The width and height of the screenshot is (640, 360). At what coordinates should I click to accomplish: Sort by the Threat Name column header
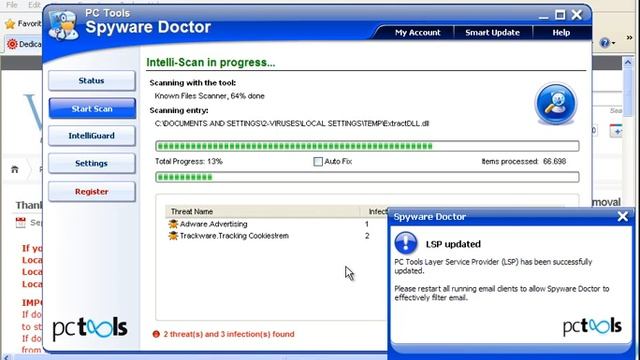(262, 211)
